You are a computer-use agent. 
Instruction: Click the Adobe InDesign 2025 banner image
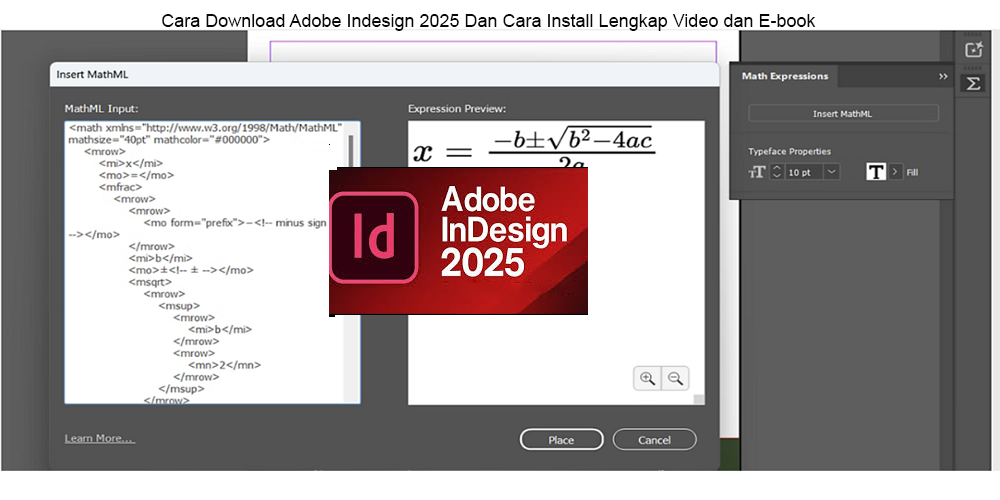(x=459, y=241)
